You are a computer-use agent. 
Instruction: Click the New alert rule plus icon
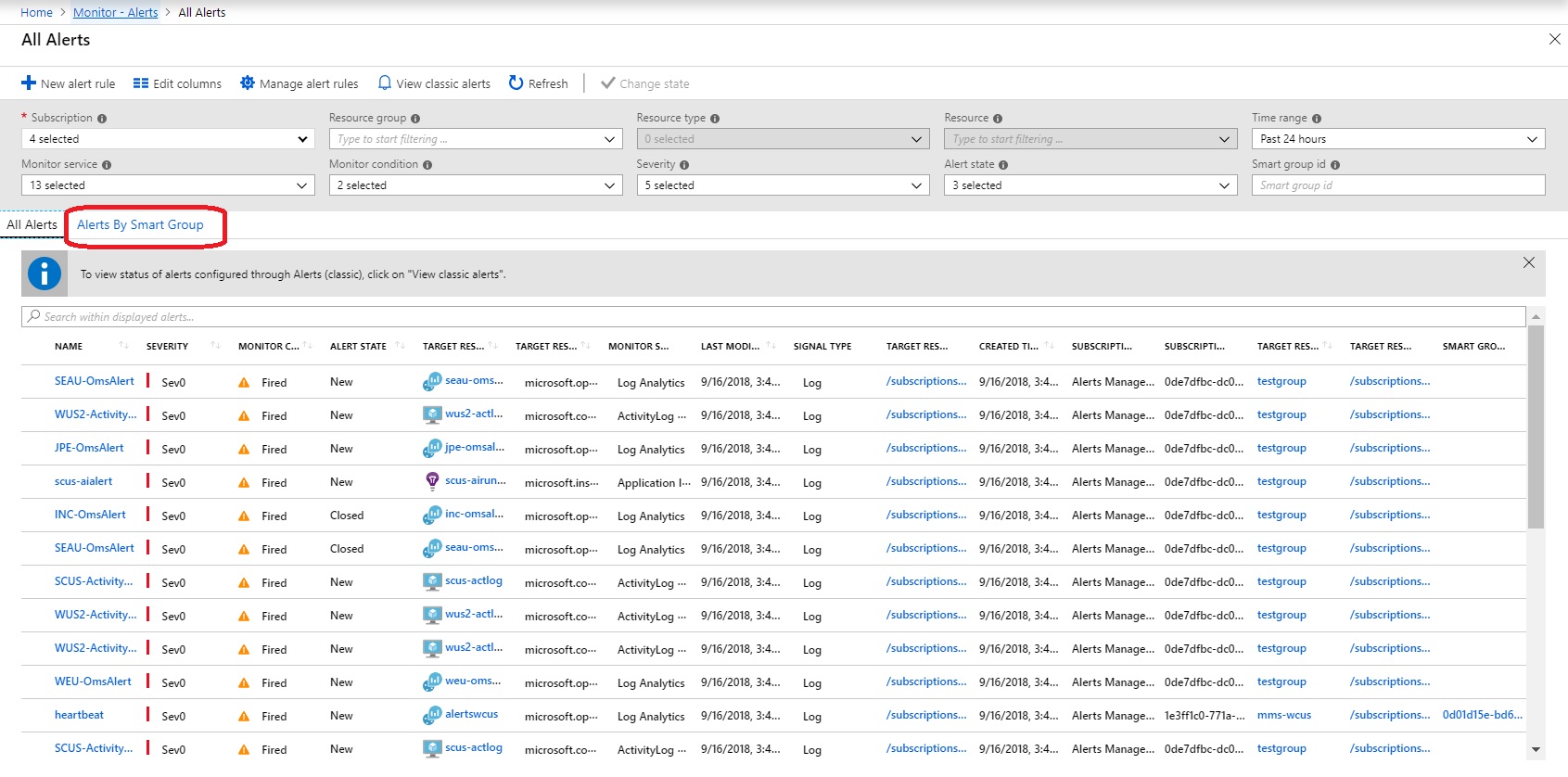tap(29, 83)
